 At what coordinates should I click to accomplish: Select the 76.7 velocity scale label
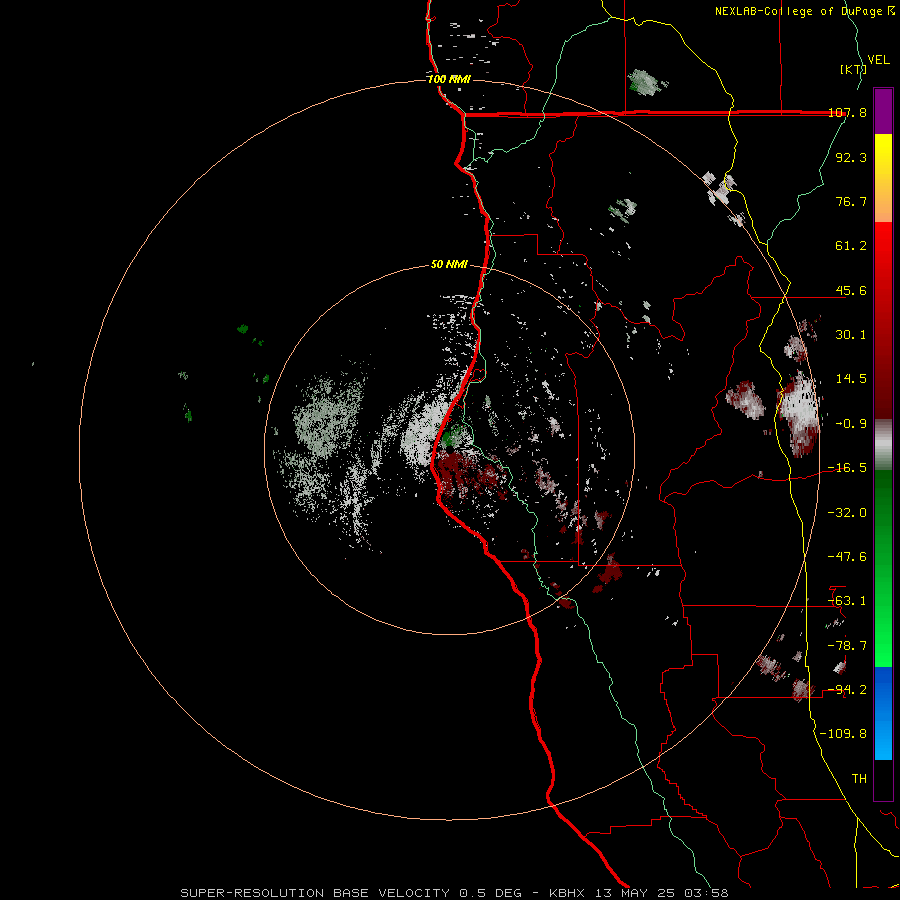tap(851, 201)
